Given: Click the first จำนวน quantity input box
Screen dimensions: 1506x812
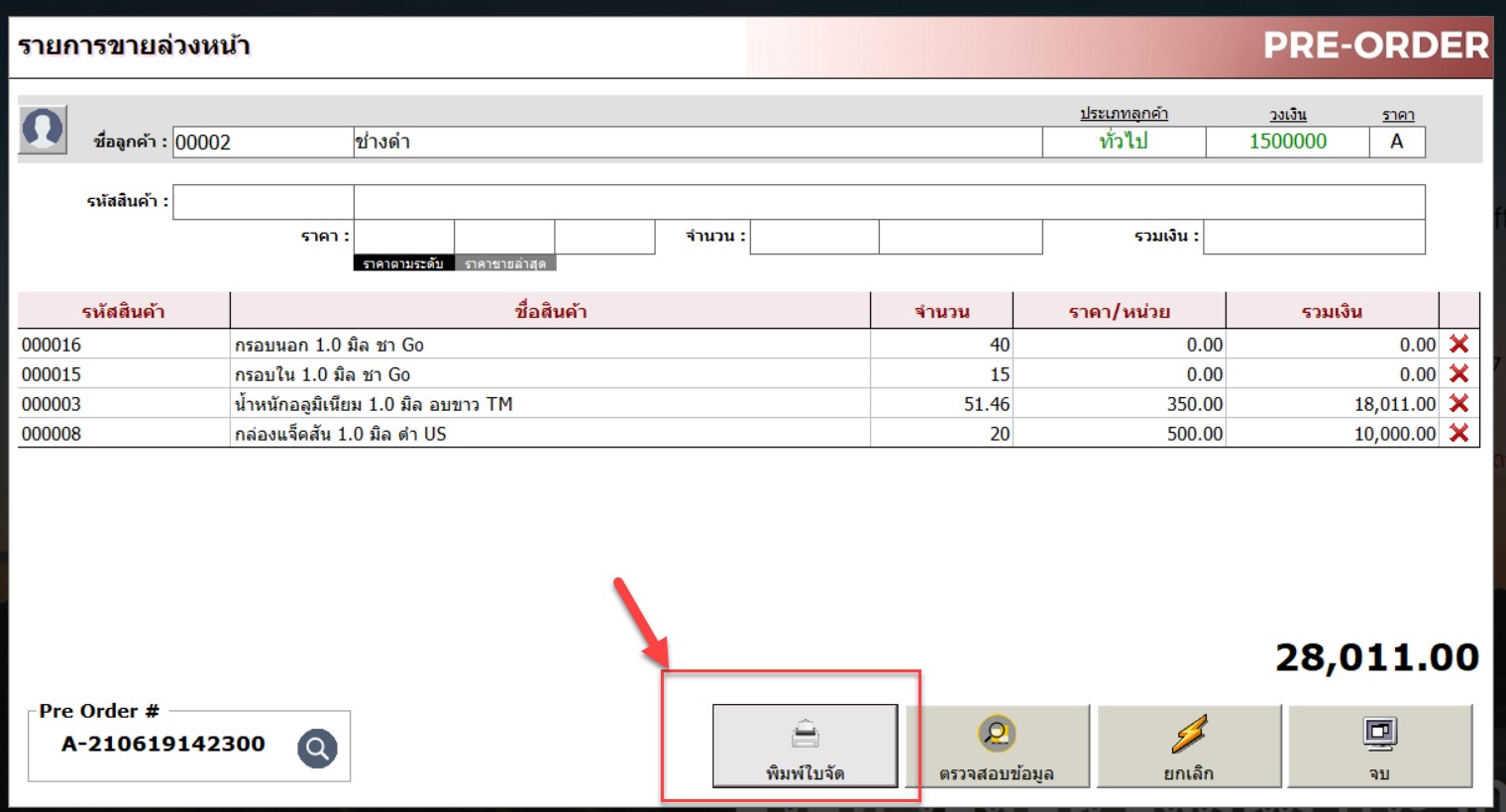Looking at the screenshot, I should (813, 237).
